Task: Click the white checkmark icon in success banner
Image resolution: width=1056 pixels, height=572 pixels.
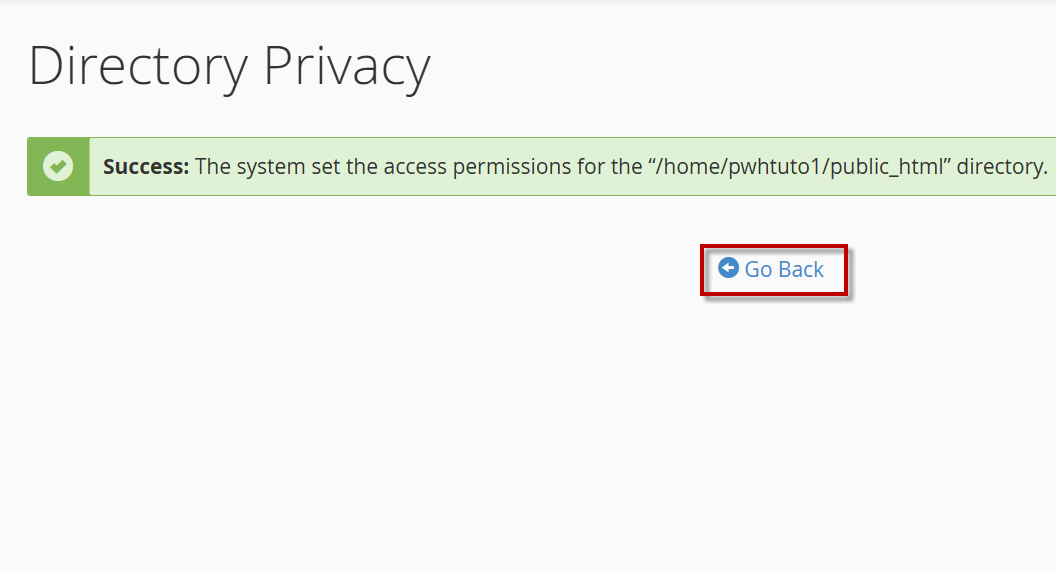Action: 58,166
